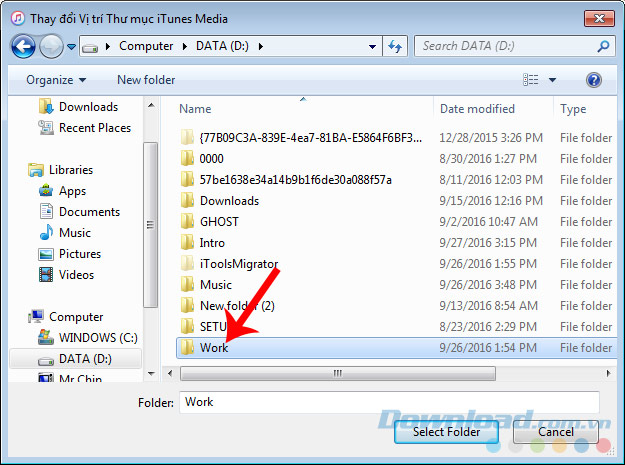Click the Folder name input field
This screenshot has width=625, height=465.
389,402
